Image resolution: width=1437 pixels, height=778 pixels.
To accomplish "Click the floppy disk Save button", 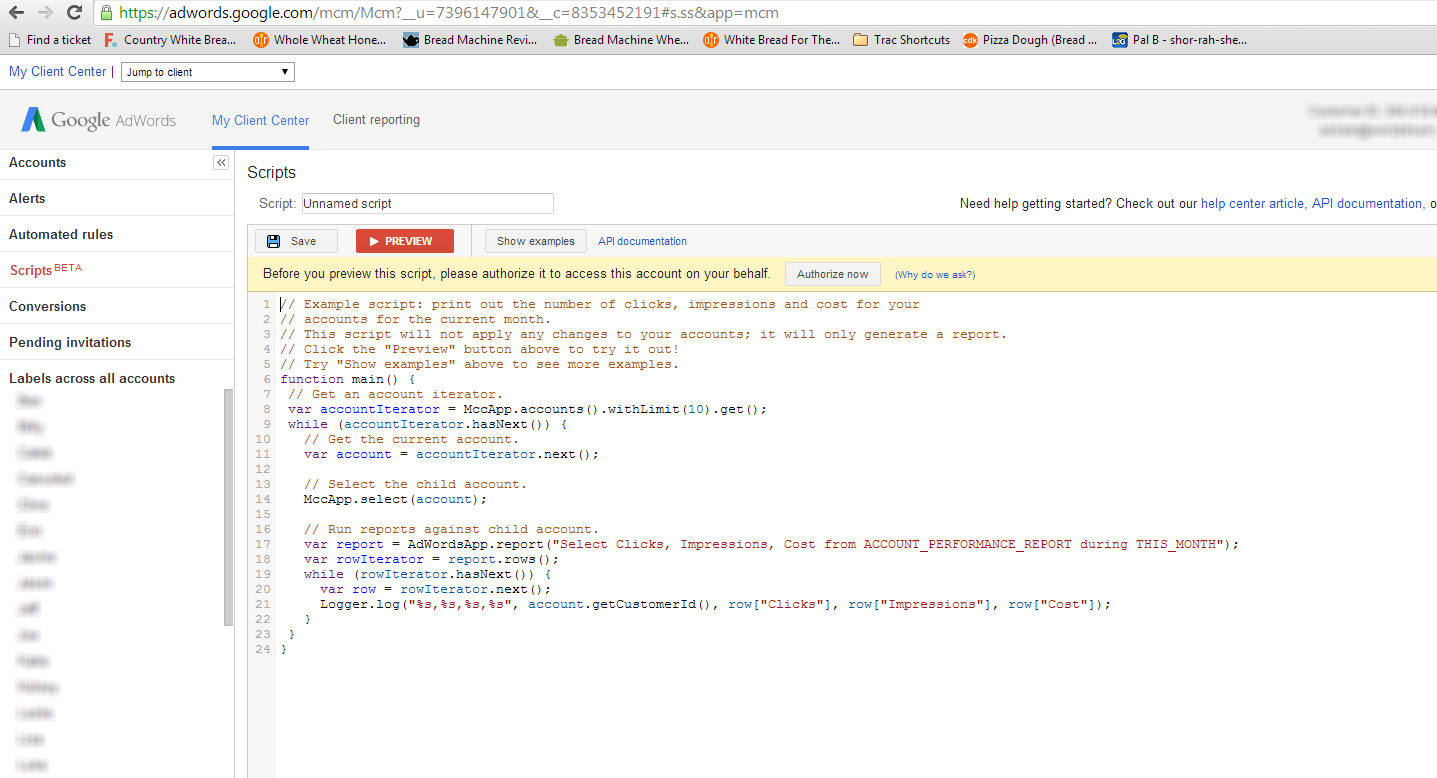I will point(296,241).
